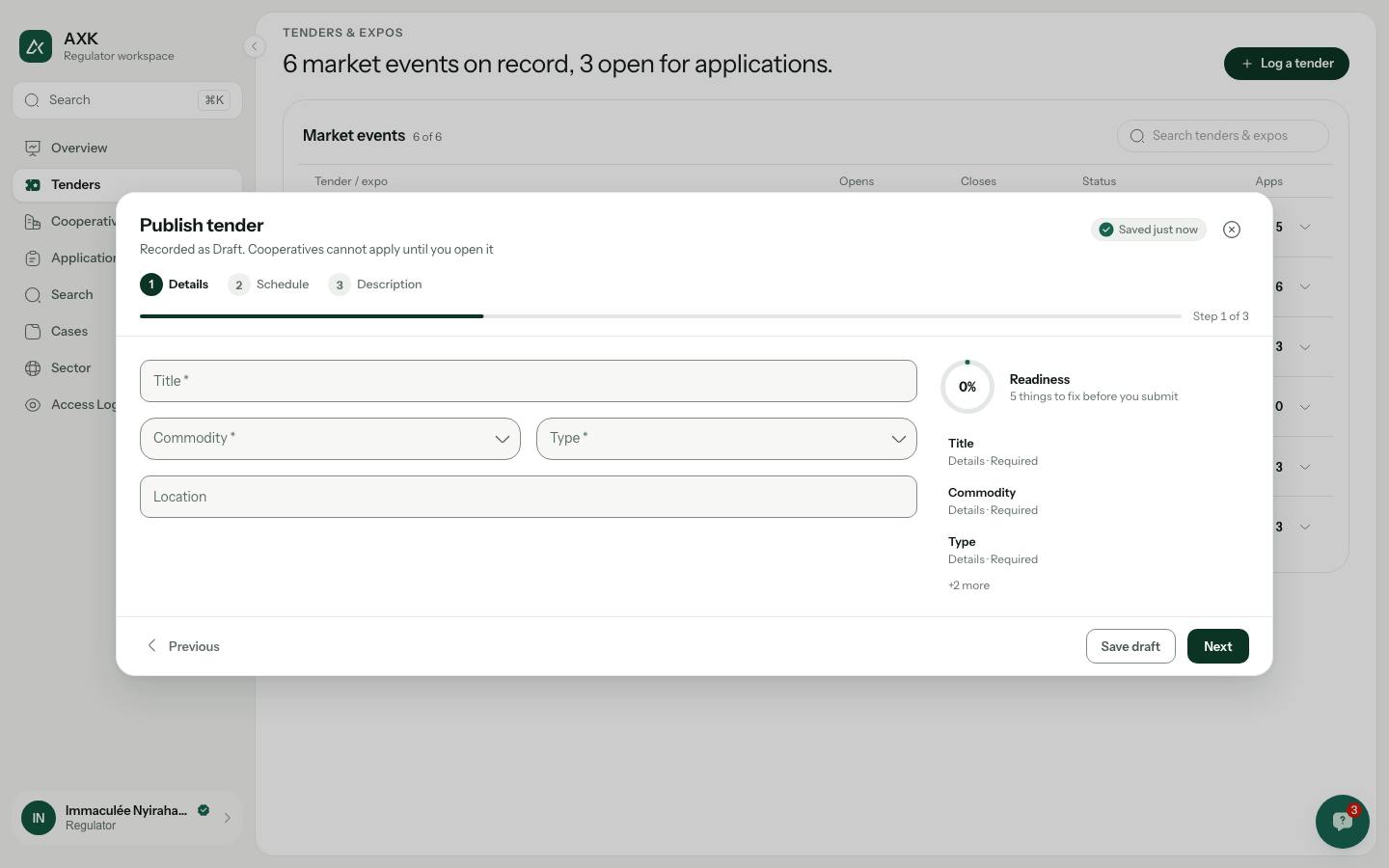Click the Cooperatives icon in sidebar
Viewport: 1389px width, 868px height.
(33, 221)
